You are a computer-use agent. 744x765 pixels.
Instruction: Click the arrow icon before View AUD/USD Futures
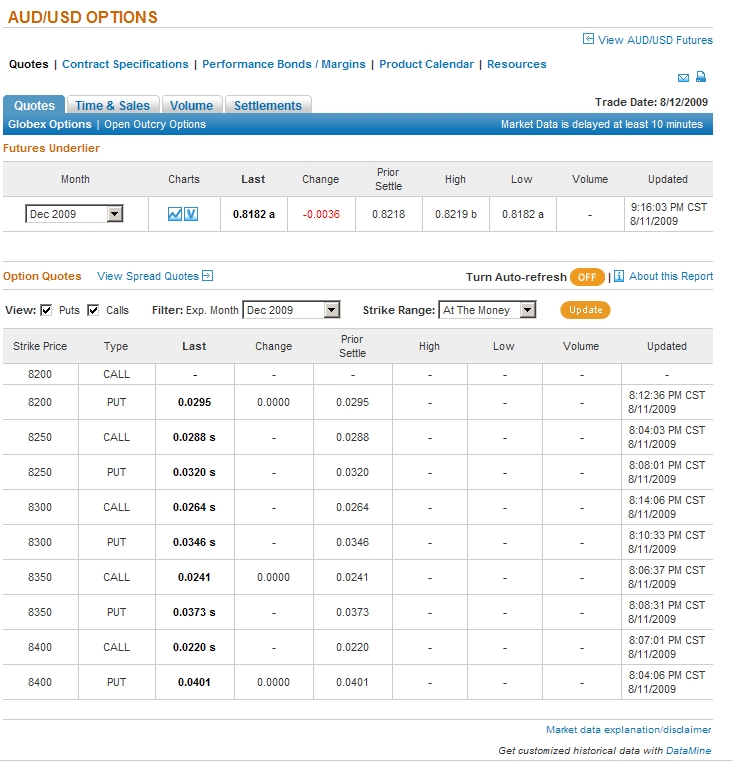[588, 40]
